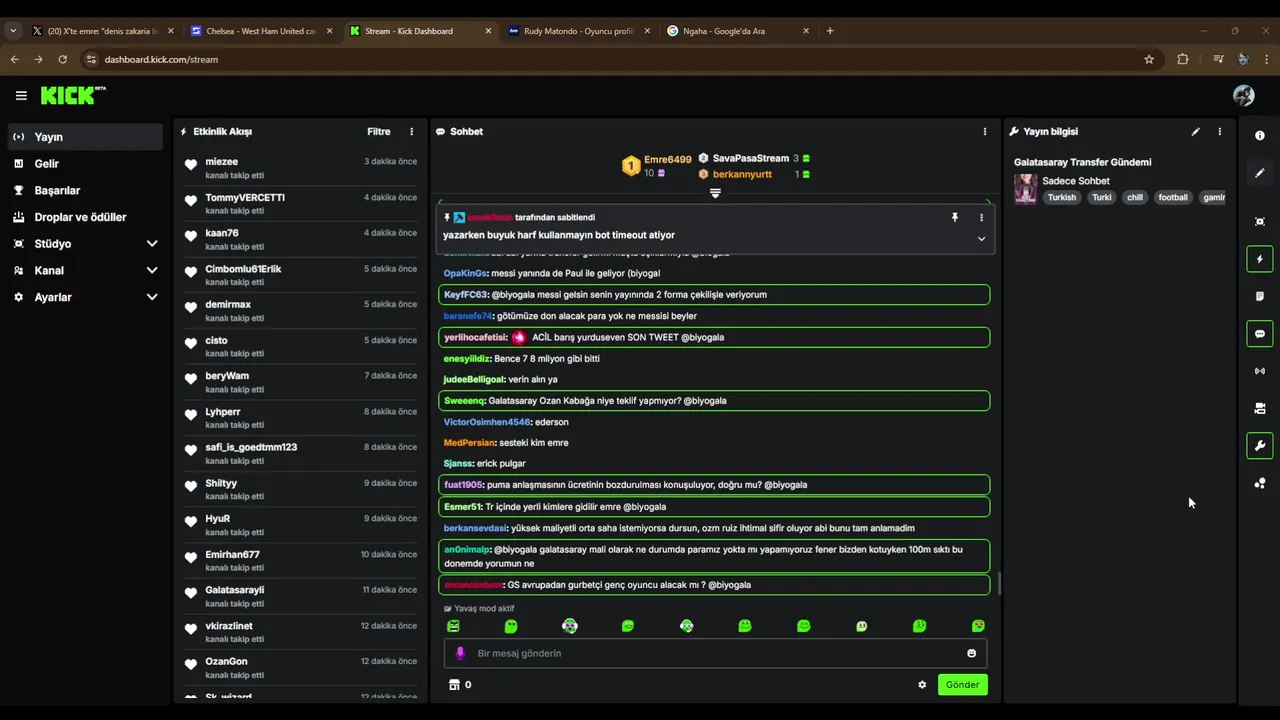
Task: Click the three-dots cluster icon at sidebar bottom
Action: pos(1260,483)
